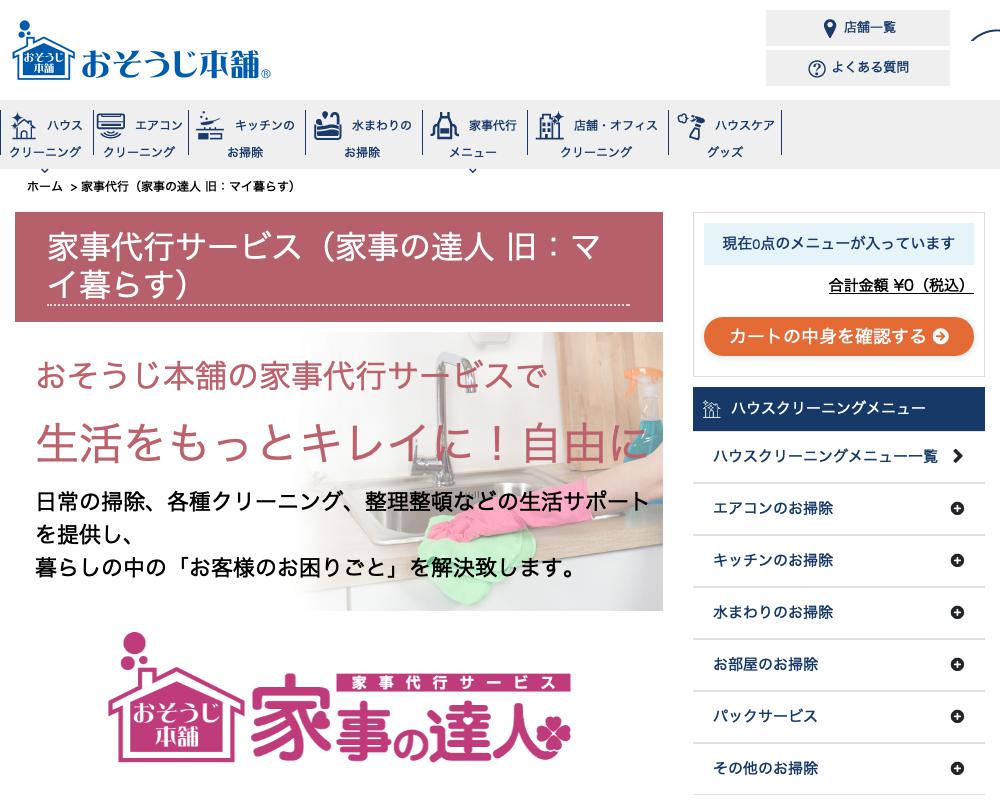
Task: Click the カートの中身を確認する button
Action: (x=838, y=336)
